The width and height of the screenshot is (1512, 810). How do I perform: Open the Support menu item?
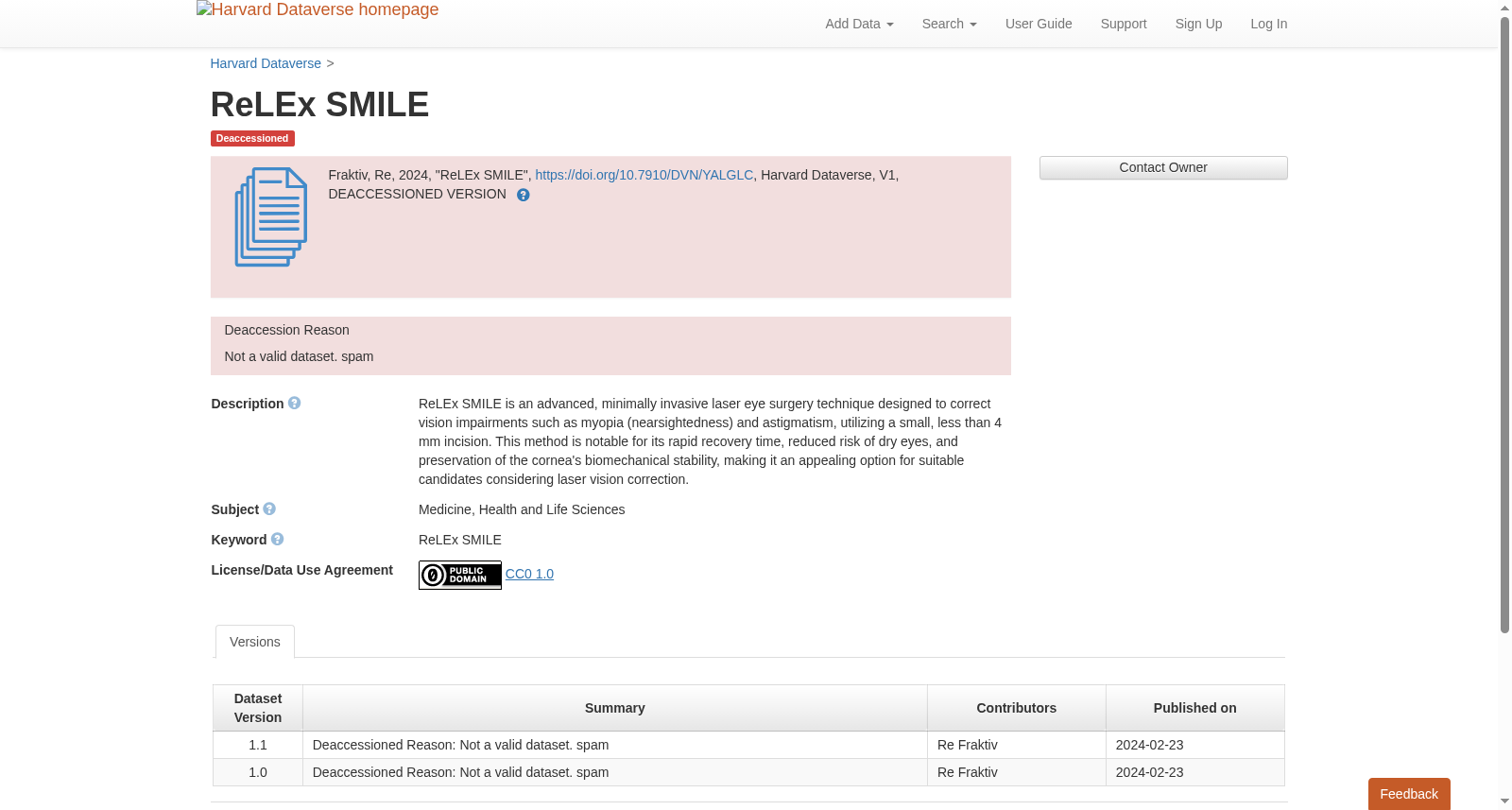[x=1124, y=24]
